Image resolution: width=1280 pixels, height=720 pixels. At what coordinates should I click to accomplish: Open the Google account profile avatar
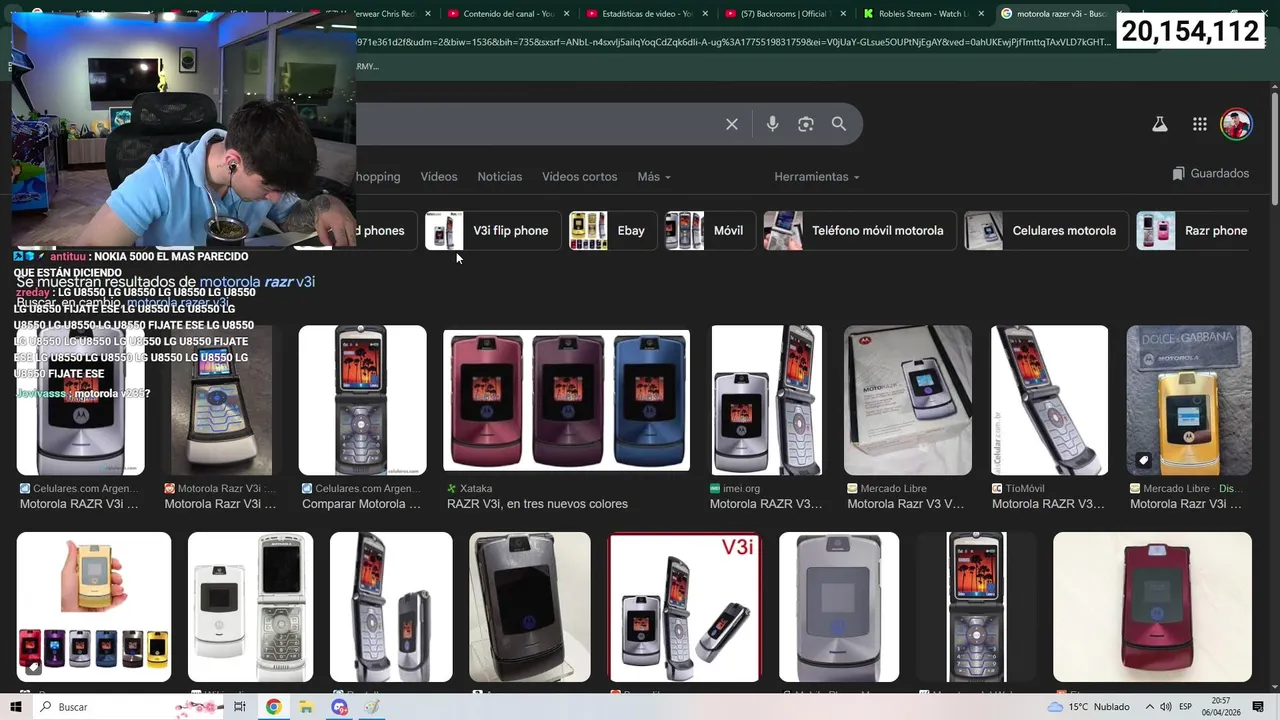click(x=1237, y=124)
